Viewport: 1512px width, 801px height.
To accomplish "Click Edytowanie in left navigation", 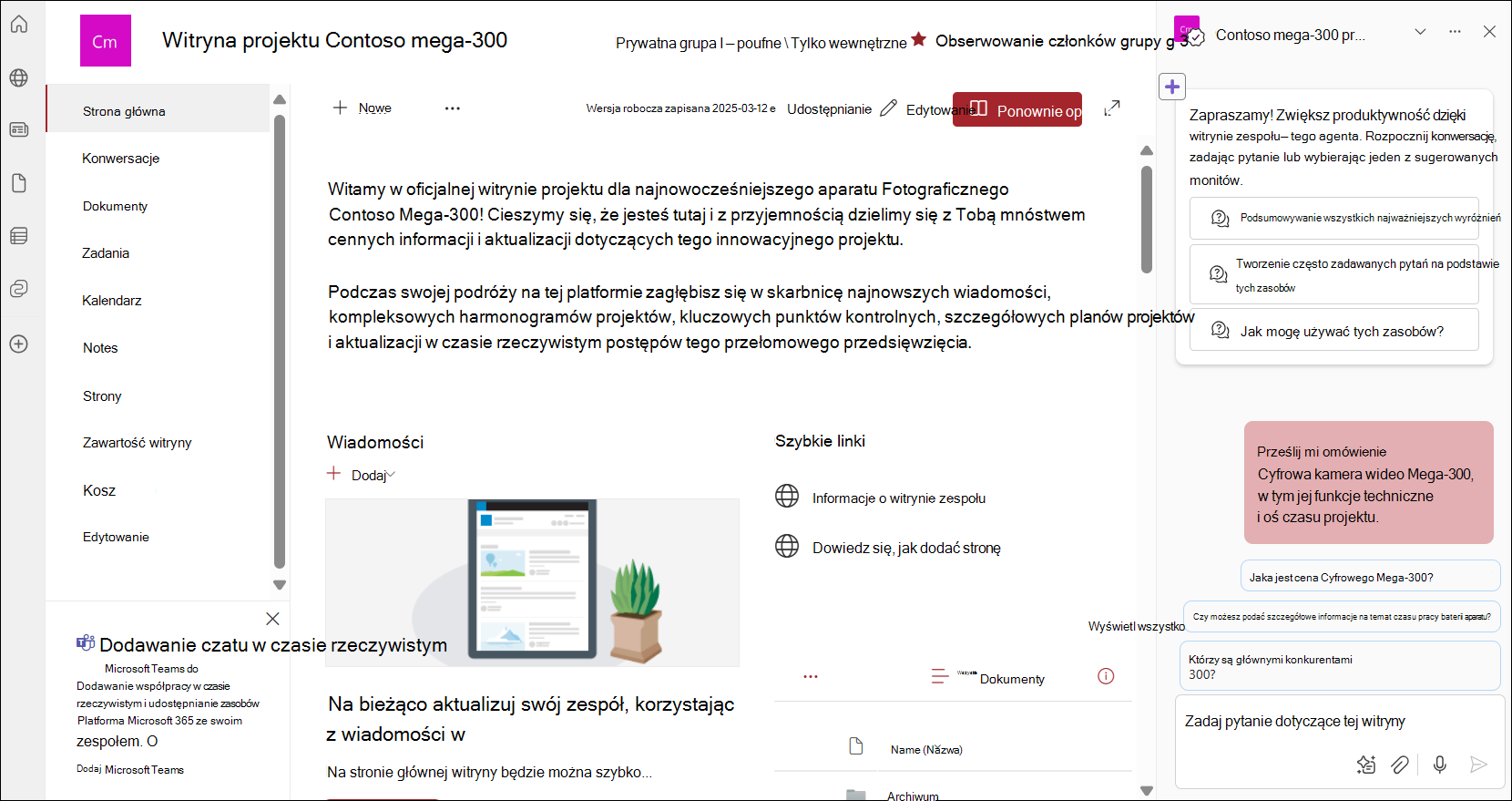I will pyautogui.click(x=116, y=538).
